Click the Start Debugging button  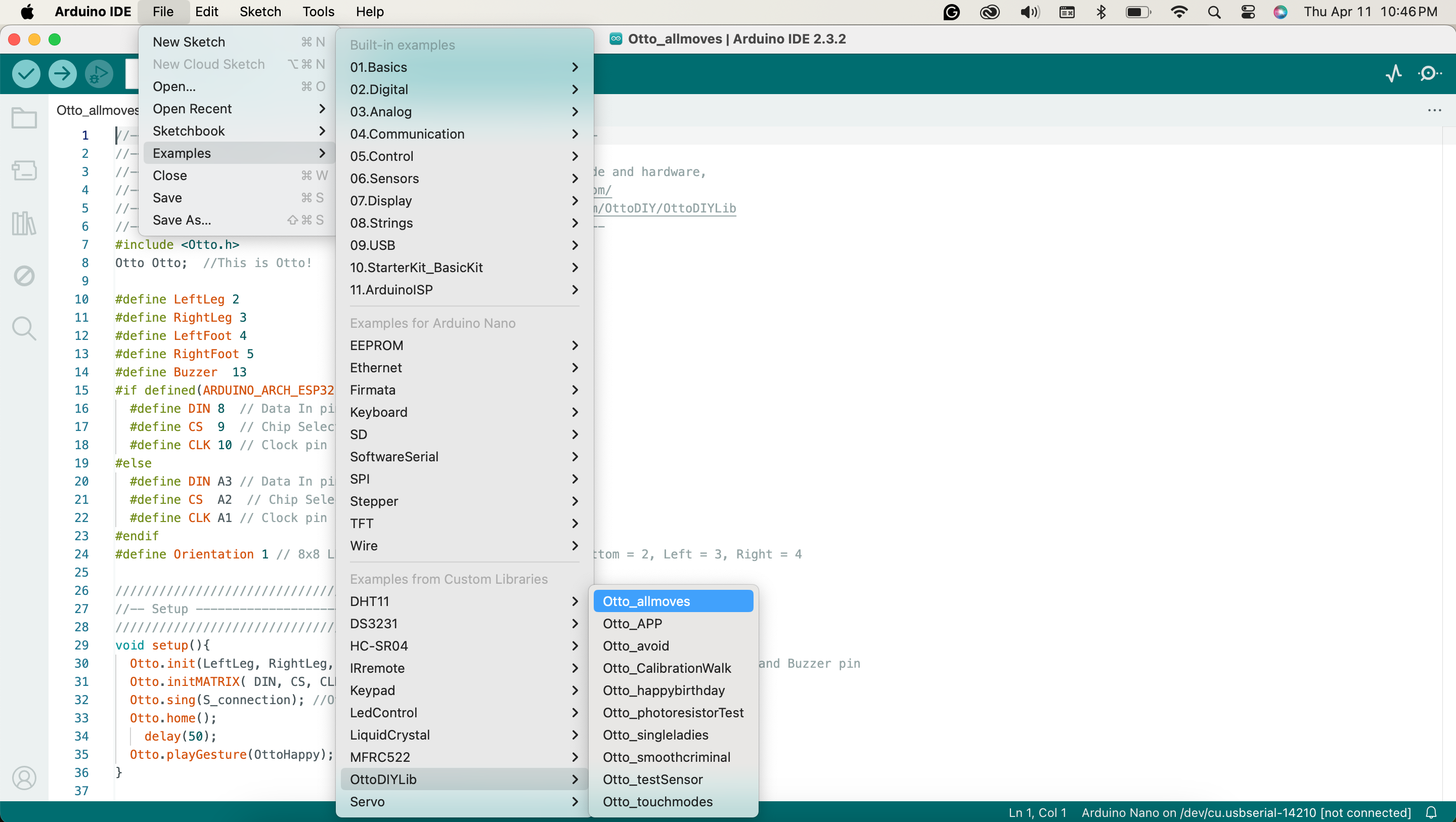(x=99, y=73)
